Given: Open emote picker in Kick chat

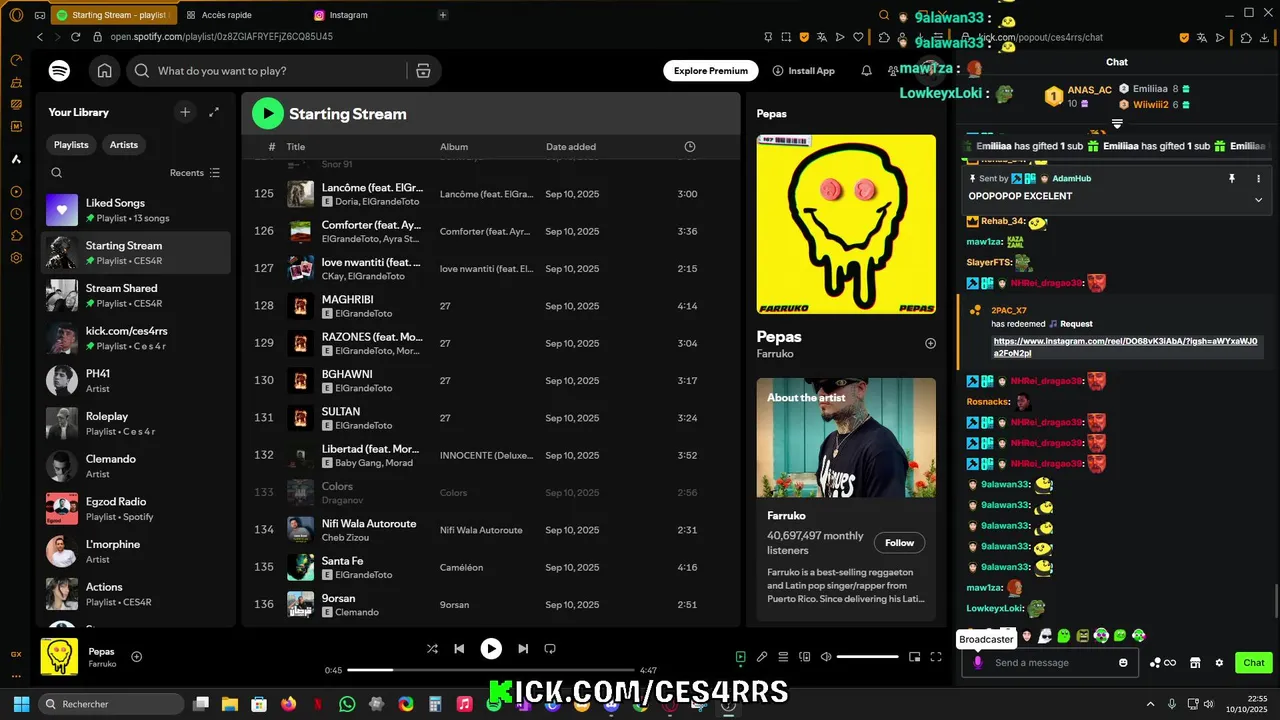Looking at the screenshot, I should (x=1123, y=662).
